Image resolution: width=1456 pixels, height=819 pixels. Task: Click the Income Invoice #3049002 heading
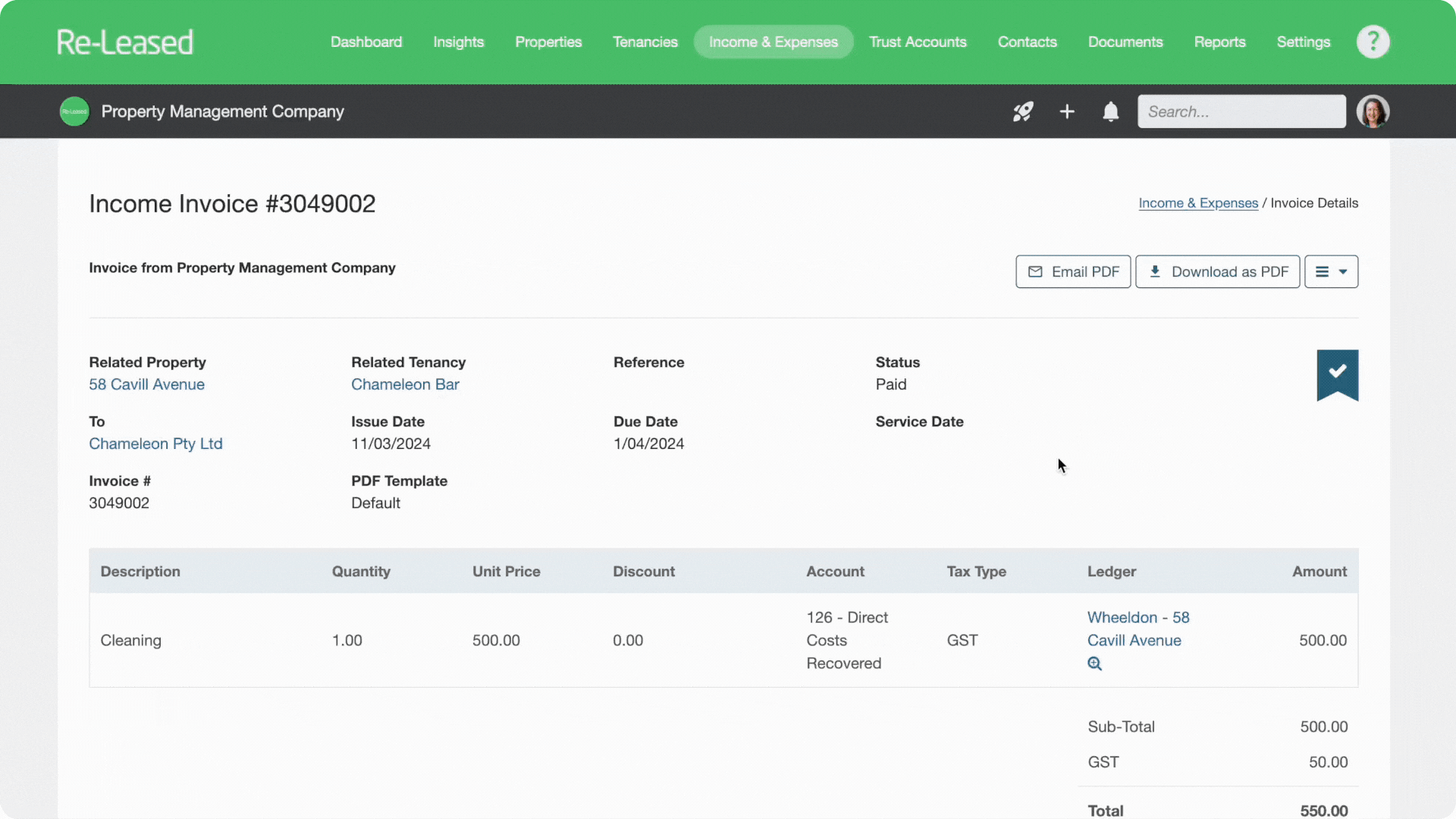232,203
